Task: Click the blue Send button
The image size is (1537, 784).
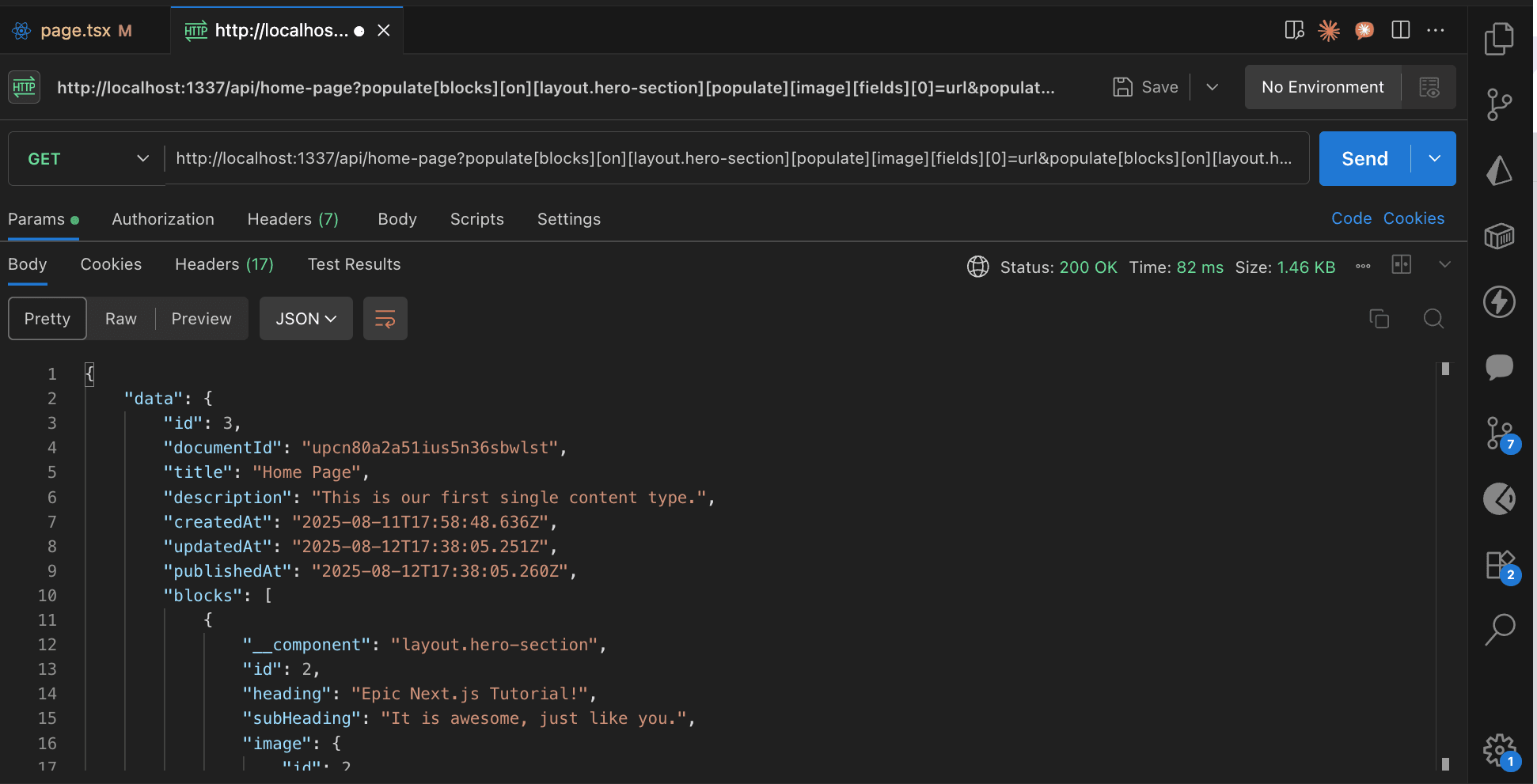Action: tap(1364, 159)
